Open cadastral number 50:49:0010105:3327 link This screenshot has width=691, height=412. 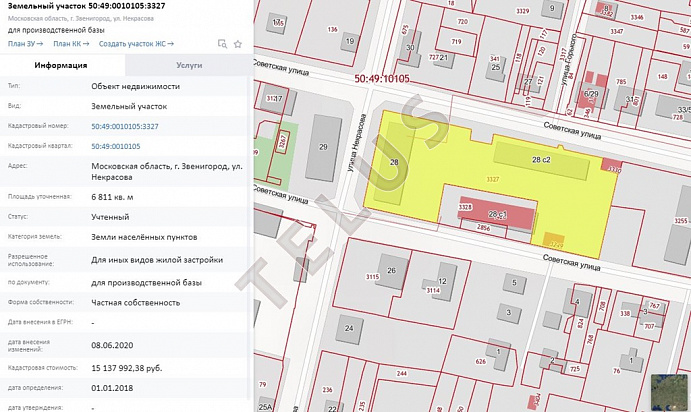125,126
